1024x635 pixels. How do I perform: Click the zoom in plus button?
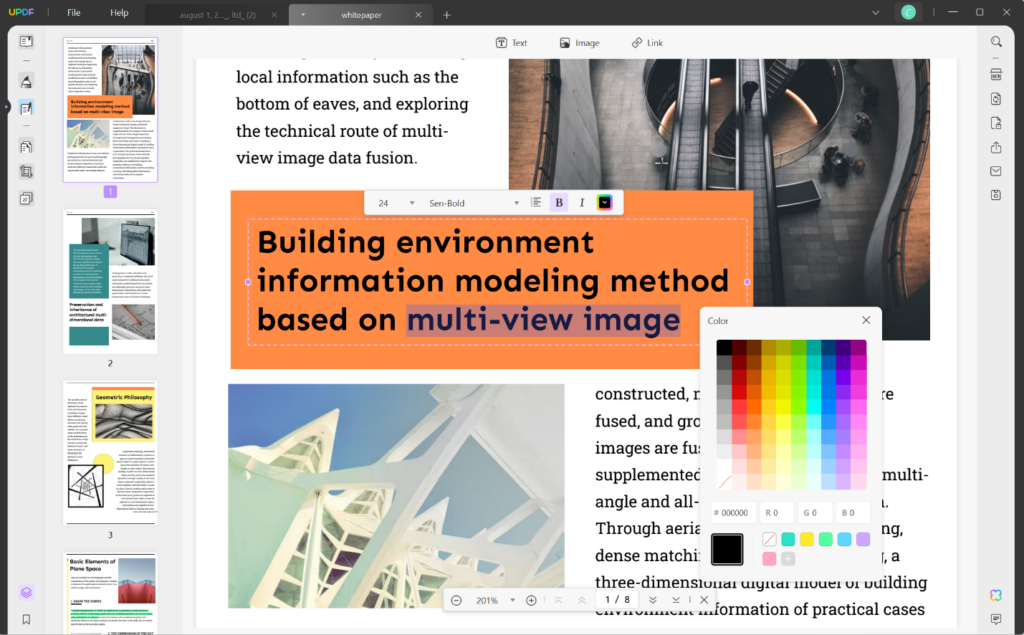532,600
